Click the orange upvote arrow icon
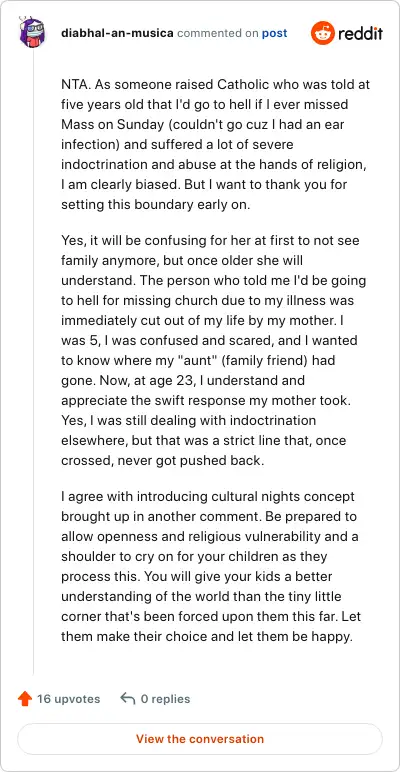Screen dimensions: 400x772 [x=25, y=699]
